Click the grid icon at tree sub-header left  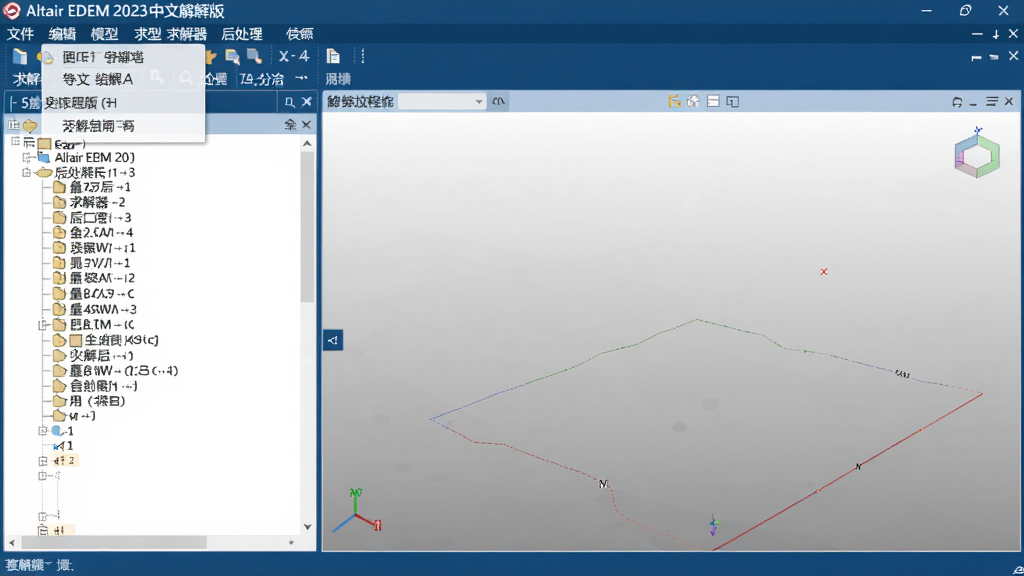13,125
